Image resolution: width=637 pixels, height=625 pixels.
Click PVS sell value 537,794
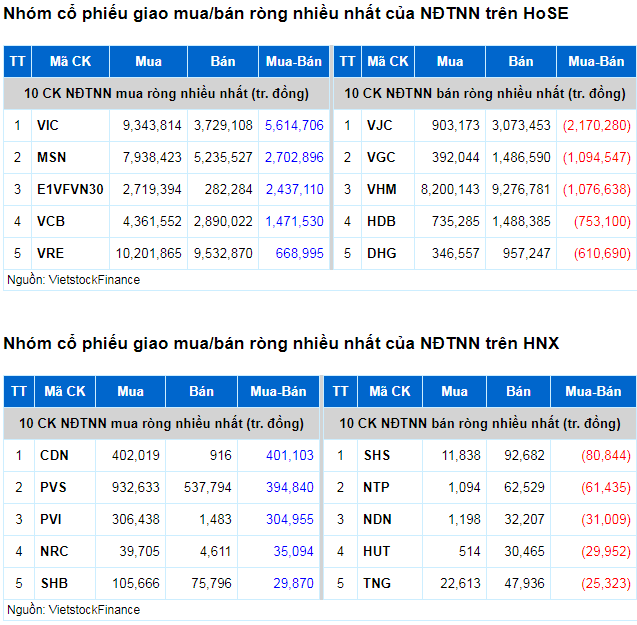point(208,487)
